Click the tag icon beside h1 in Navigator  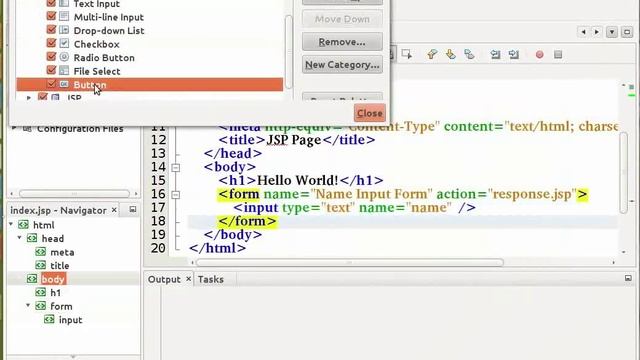(40, 292)
